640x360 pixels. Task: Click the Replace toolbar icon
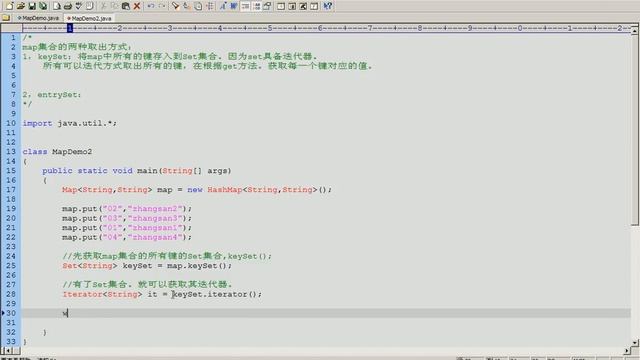187,6
